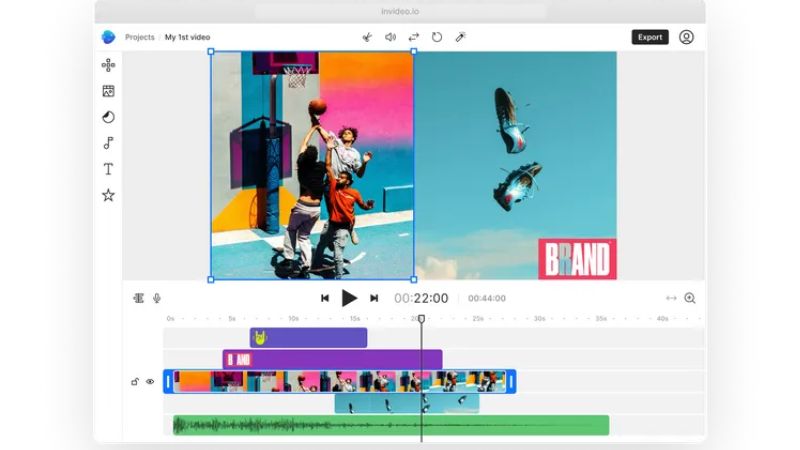Click the swap arrows icon in toolbar
Viewport: 800px width, 450px height.
[x=413, y=37]
